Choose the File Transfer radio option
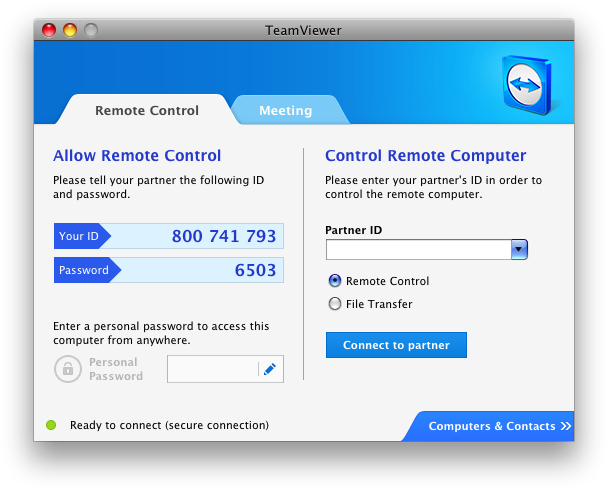This screenshot has width=607, height=489. point(335,304)
